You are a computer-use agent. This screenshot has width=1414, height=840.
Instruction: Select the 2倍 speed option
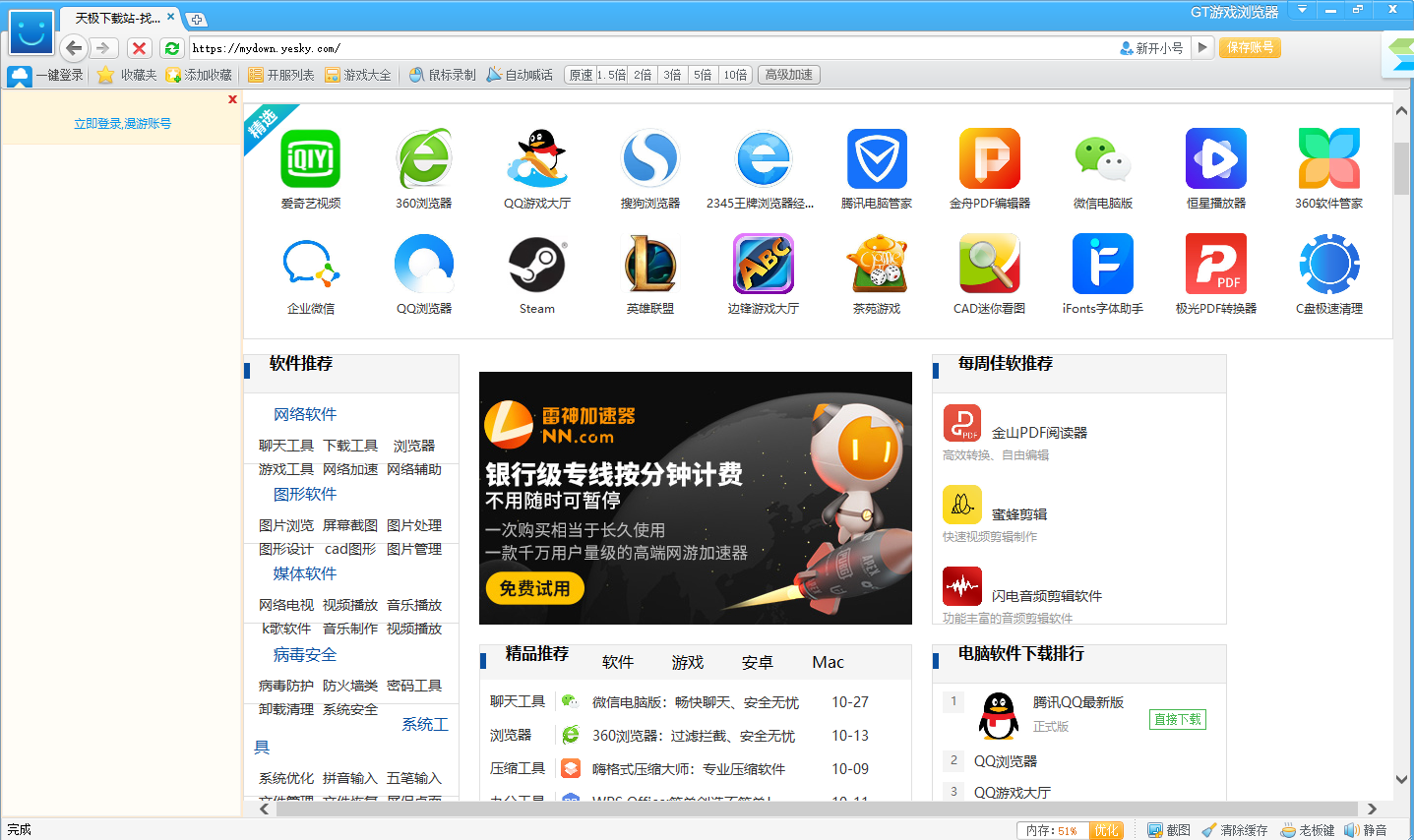coord(643,75)
